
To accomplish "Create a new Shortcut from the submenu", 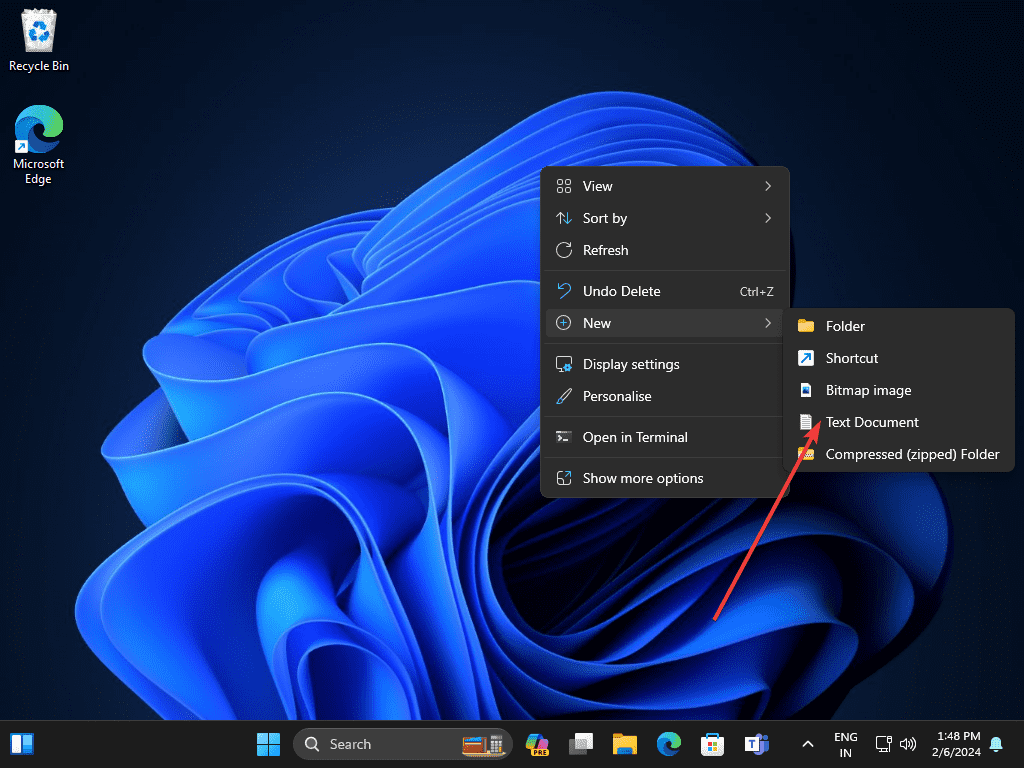I will point(899,358).
